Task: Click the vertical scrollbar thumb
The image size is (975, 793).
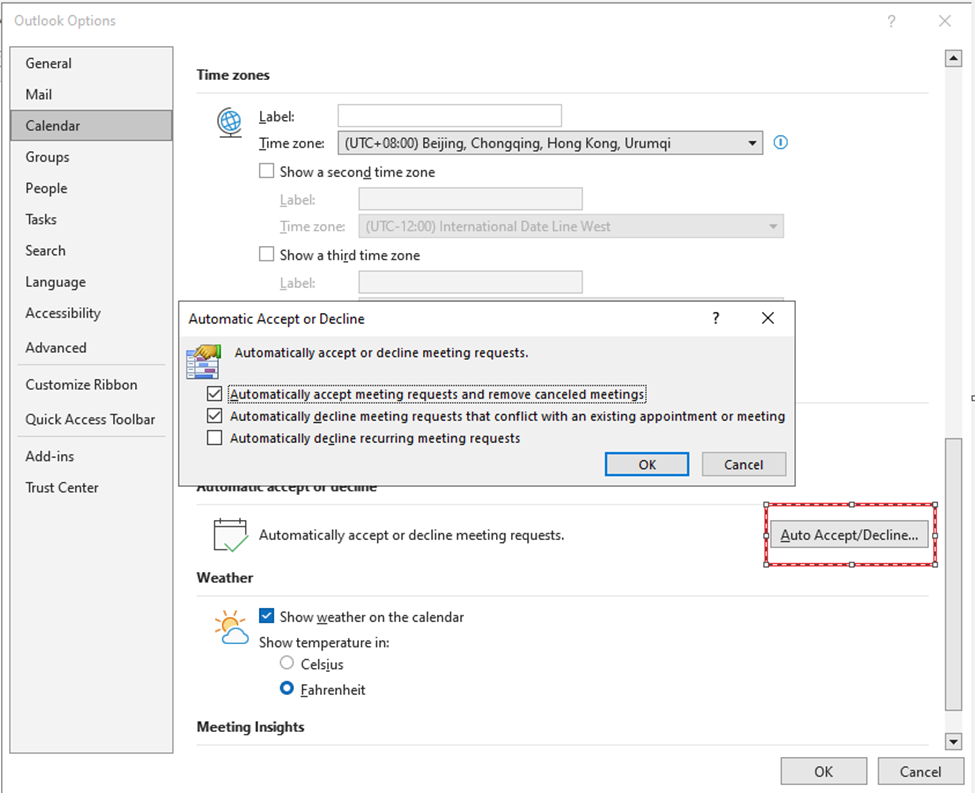Action: 953,574
